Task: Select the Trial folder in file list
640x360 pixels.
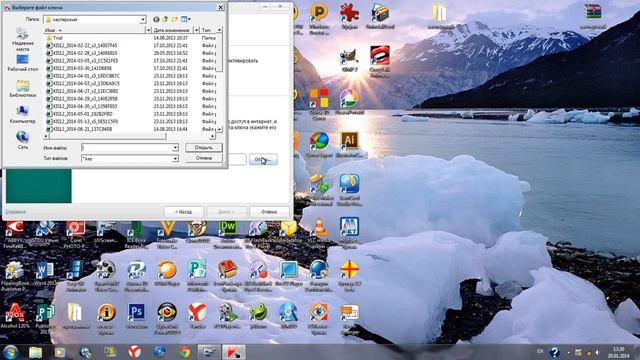Action: 57,38
